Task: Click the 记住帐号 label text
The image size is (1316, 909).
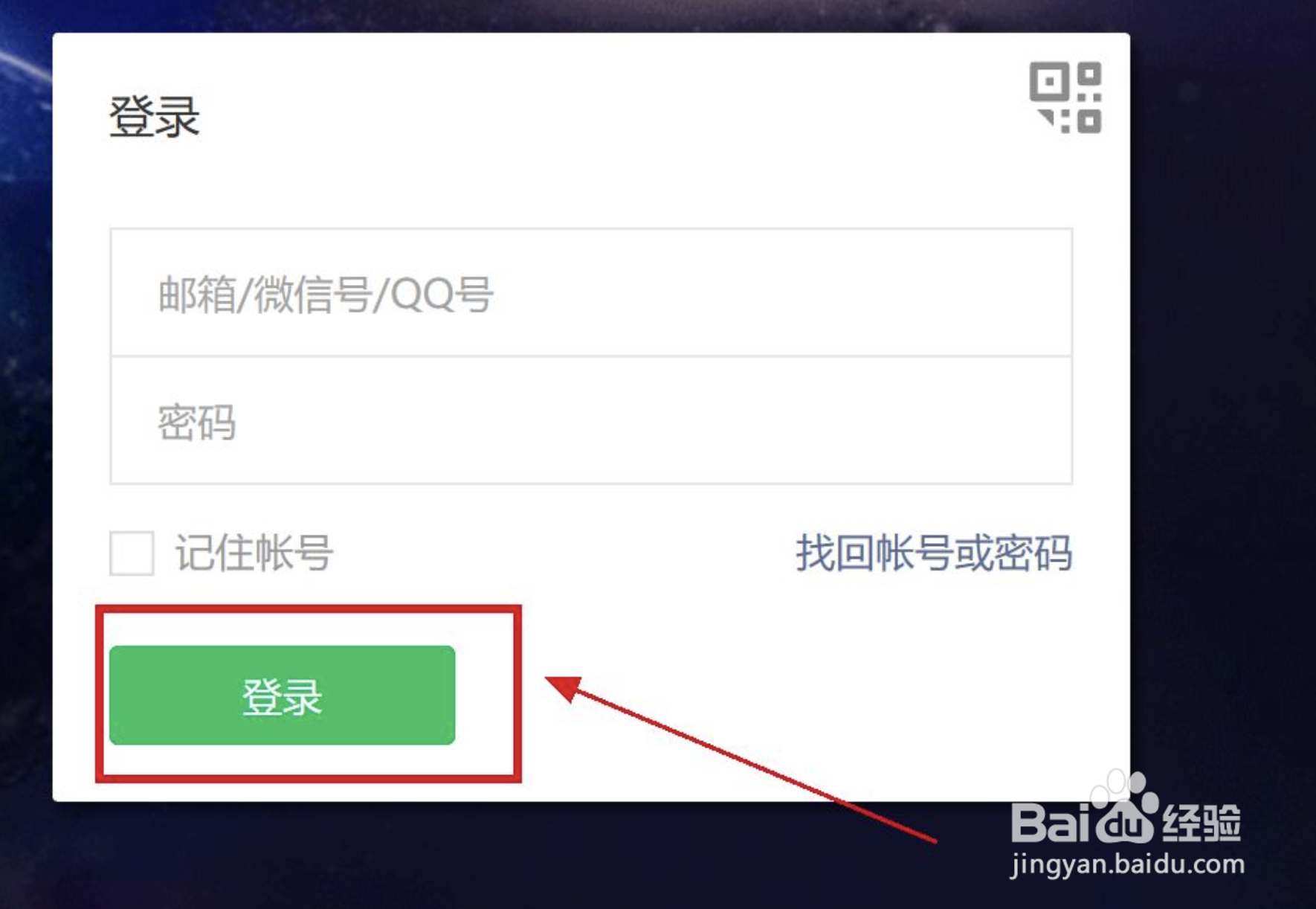Action: pyautogui.click(x=254, y=553)
